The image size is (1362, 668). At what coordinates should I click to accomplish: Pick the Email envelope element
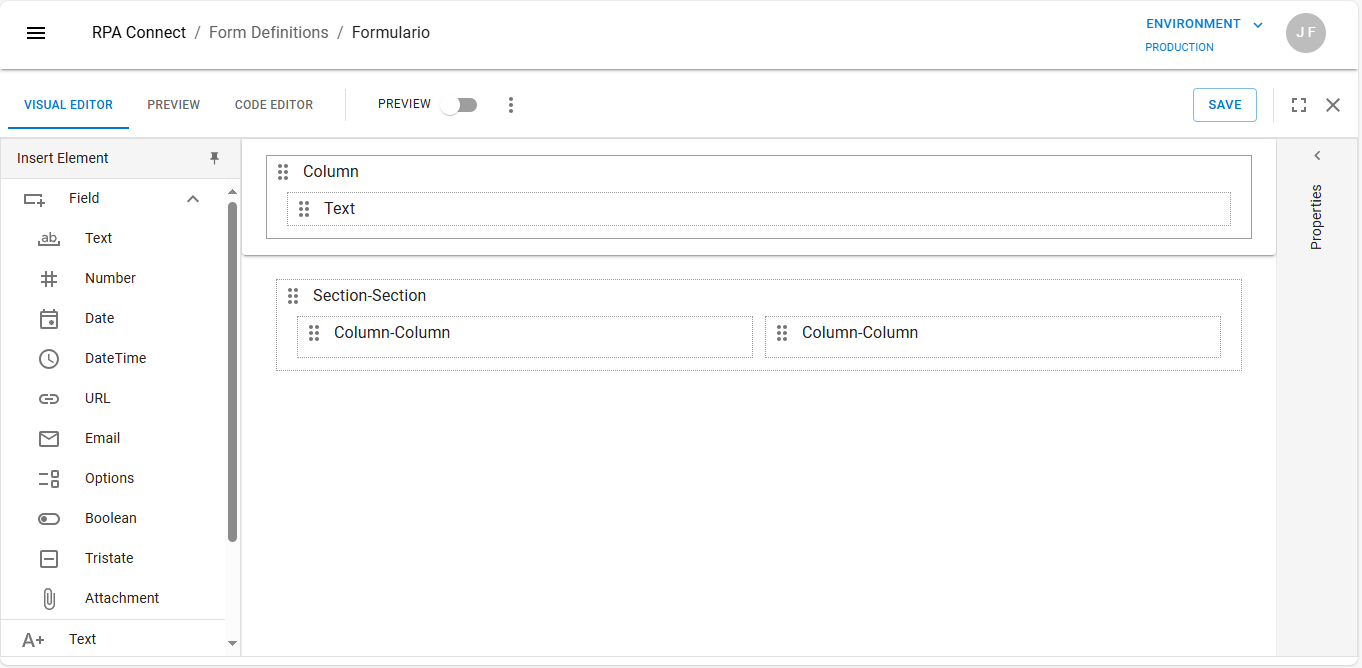click(x=49, y=439)
